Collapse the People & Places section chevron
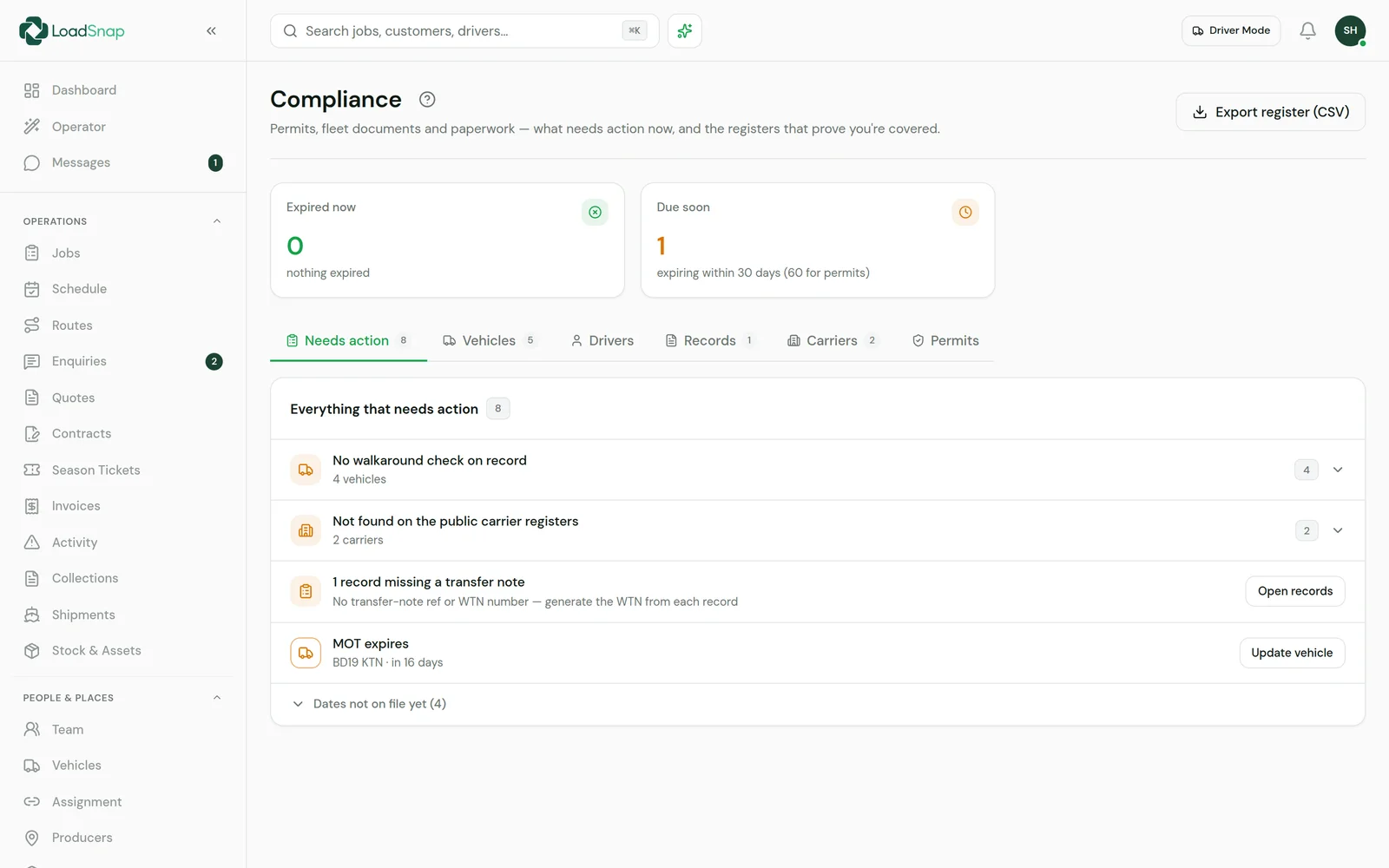Image resolution: width=1389 pixels, height=868 pixels. coord(217,698)
